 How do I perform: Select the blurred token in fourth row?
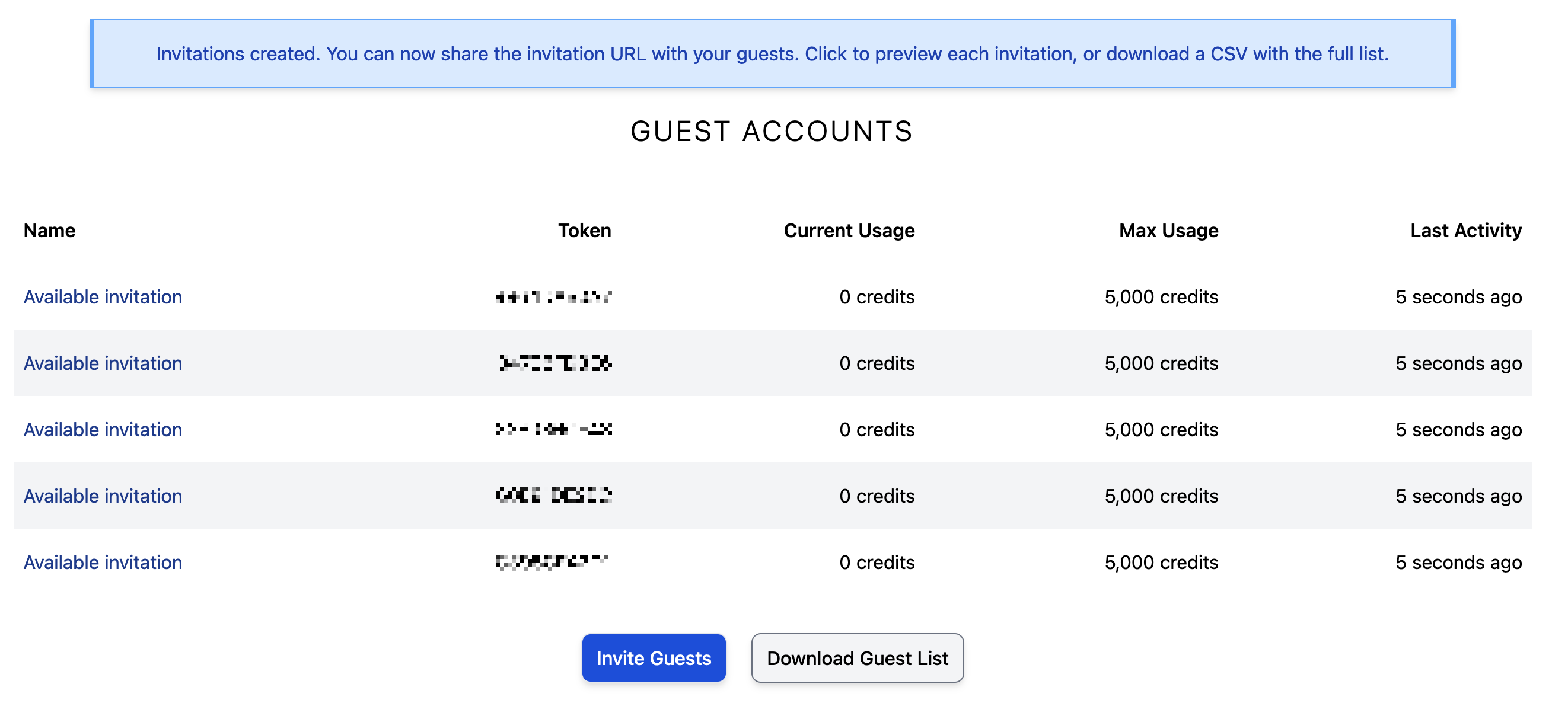point(553,496)
